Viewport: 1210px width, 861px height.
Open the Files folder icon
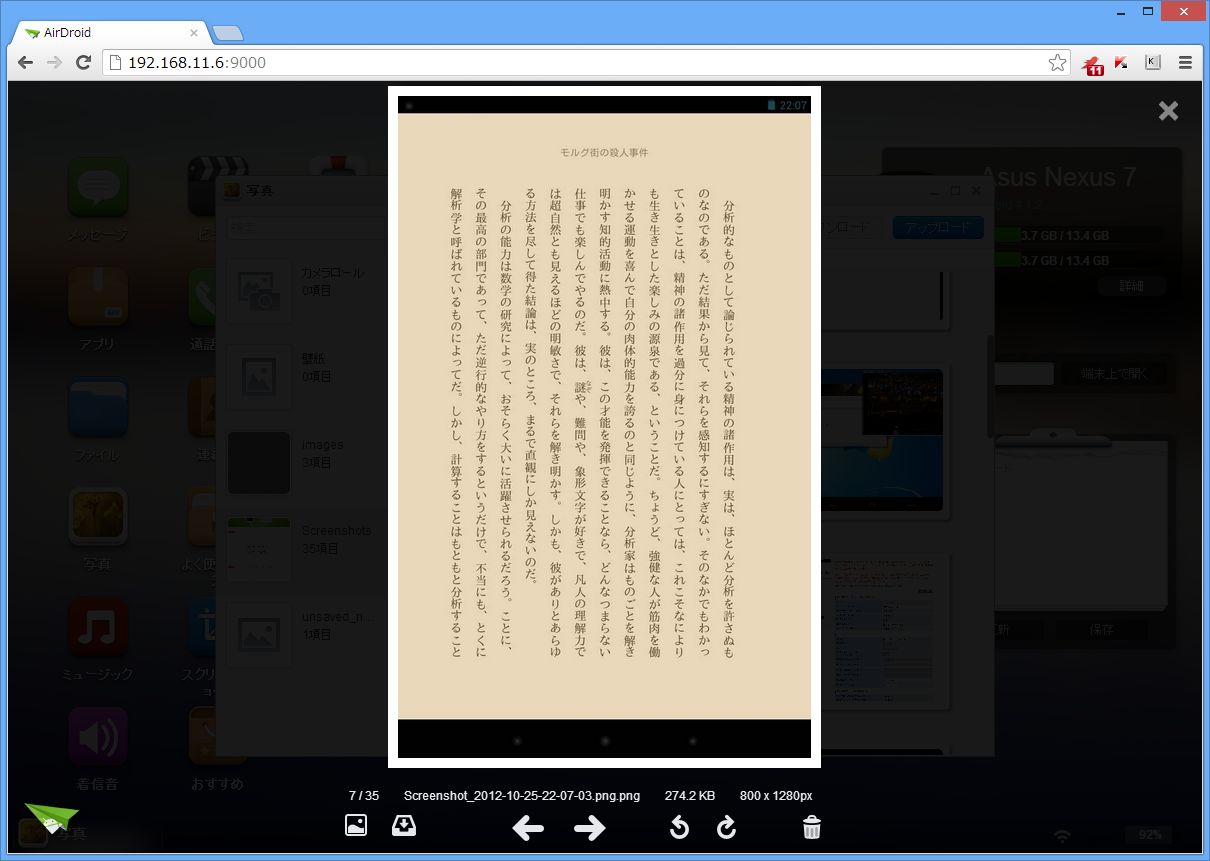point(97,407)
